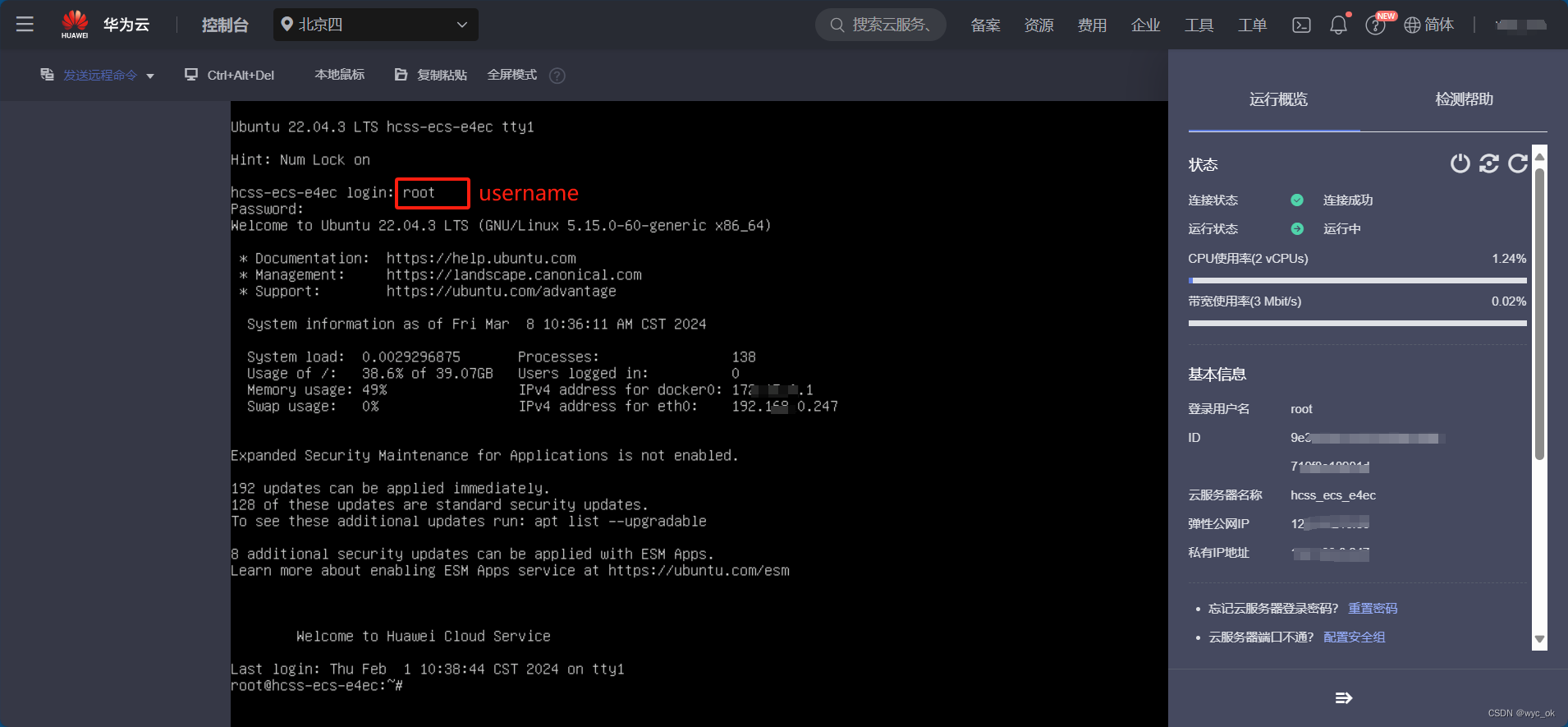
Task: Click the CPU使用率 progress bar
Action: point(1358,281)
